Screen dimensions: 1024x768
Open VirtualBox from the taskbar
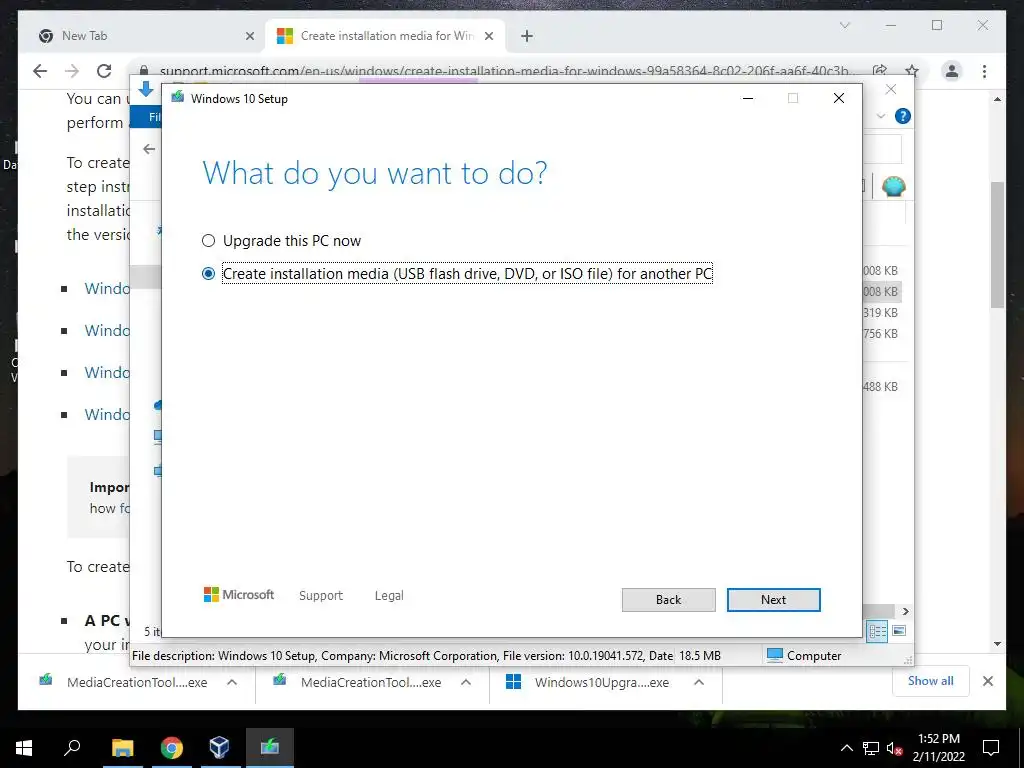pyautogui.click(x=219, y=748)
